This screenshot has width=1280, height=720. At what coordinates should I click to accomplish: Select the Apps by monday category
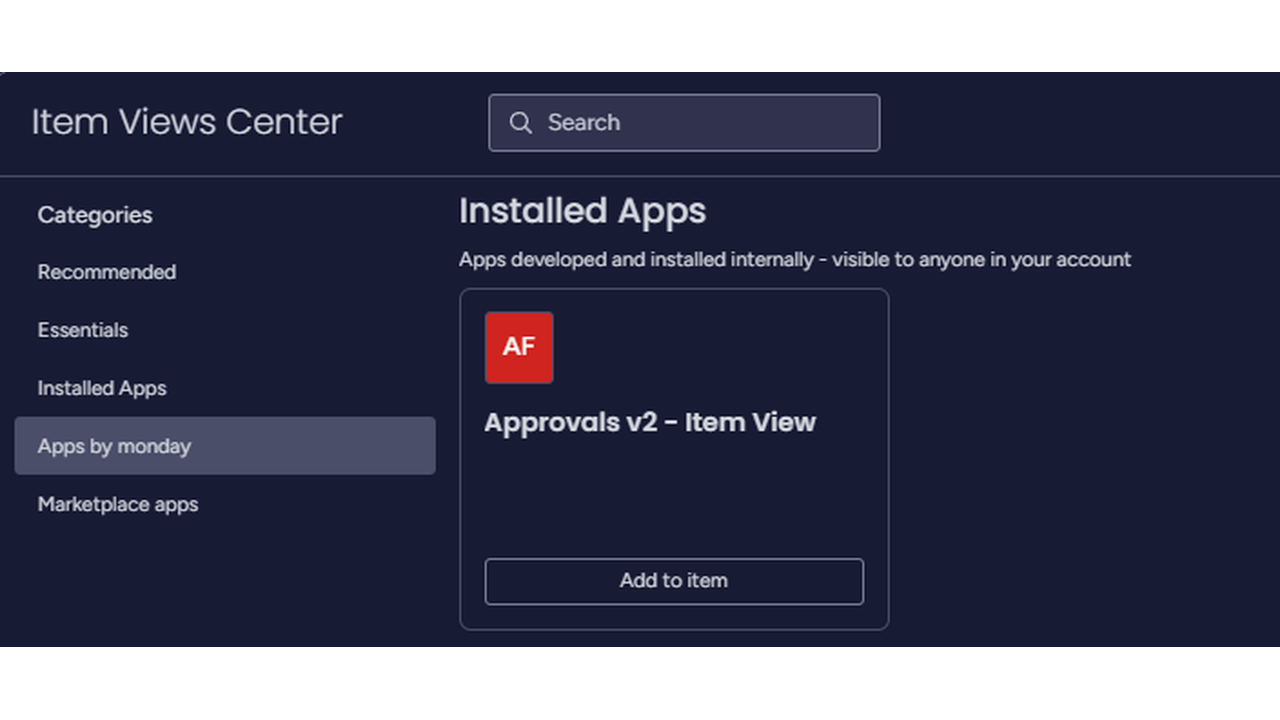coord(225,446)
